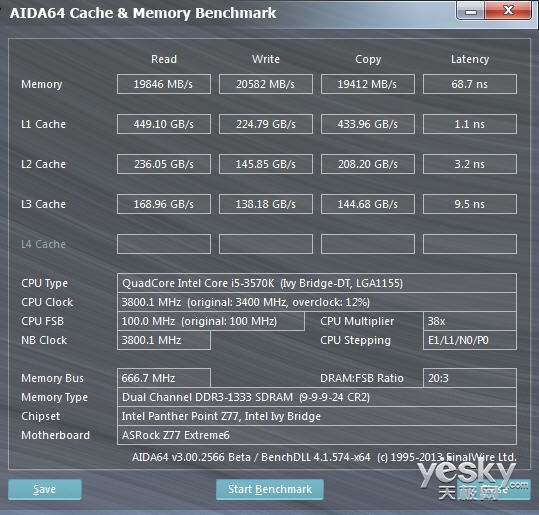Click the window title AIDA64 Cache & Memory Benchmark

coord(143,13)
